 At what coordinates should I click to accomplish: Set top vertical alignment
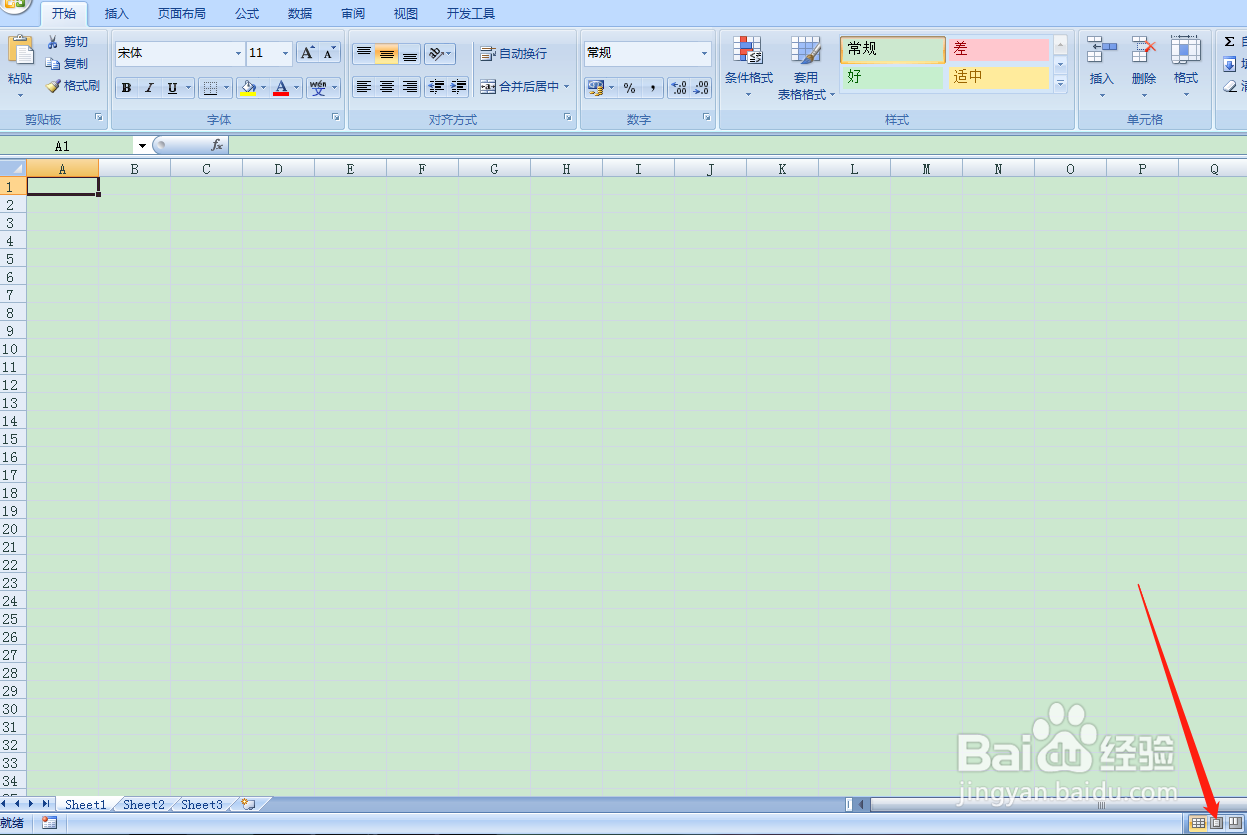click(x=364, y=53)
